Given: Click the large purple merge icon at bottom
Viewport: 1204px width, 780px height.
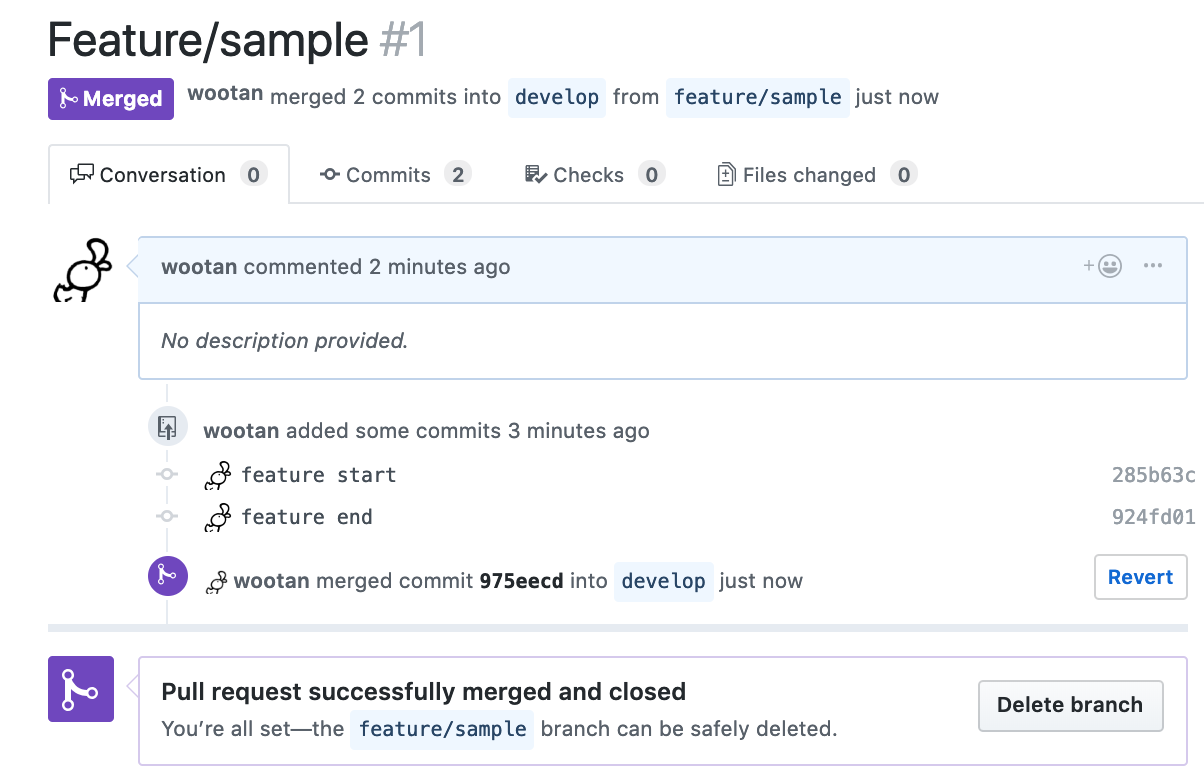Looking at the screenshot, I should click(81, 689).
